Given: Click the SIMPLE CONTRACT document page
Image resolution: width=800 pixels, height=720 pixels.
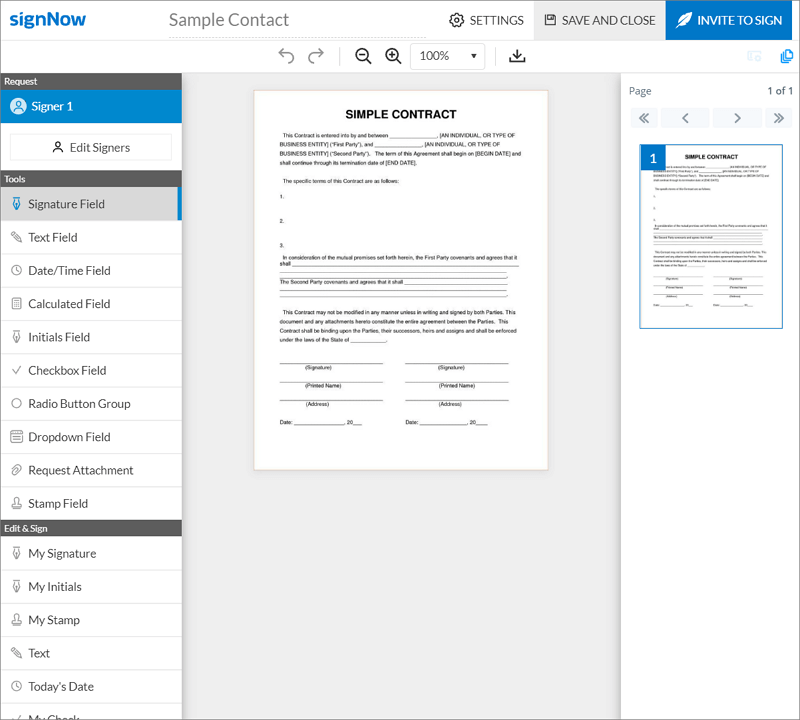Looking at the screenshot, I should [401, 280].
